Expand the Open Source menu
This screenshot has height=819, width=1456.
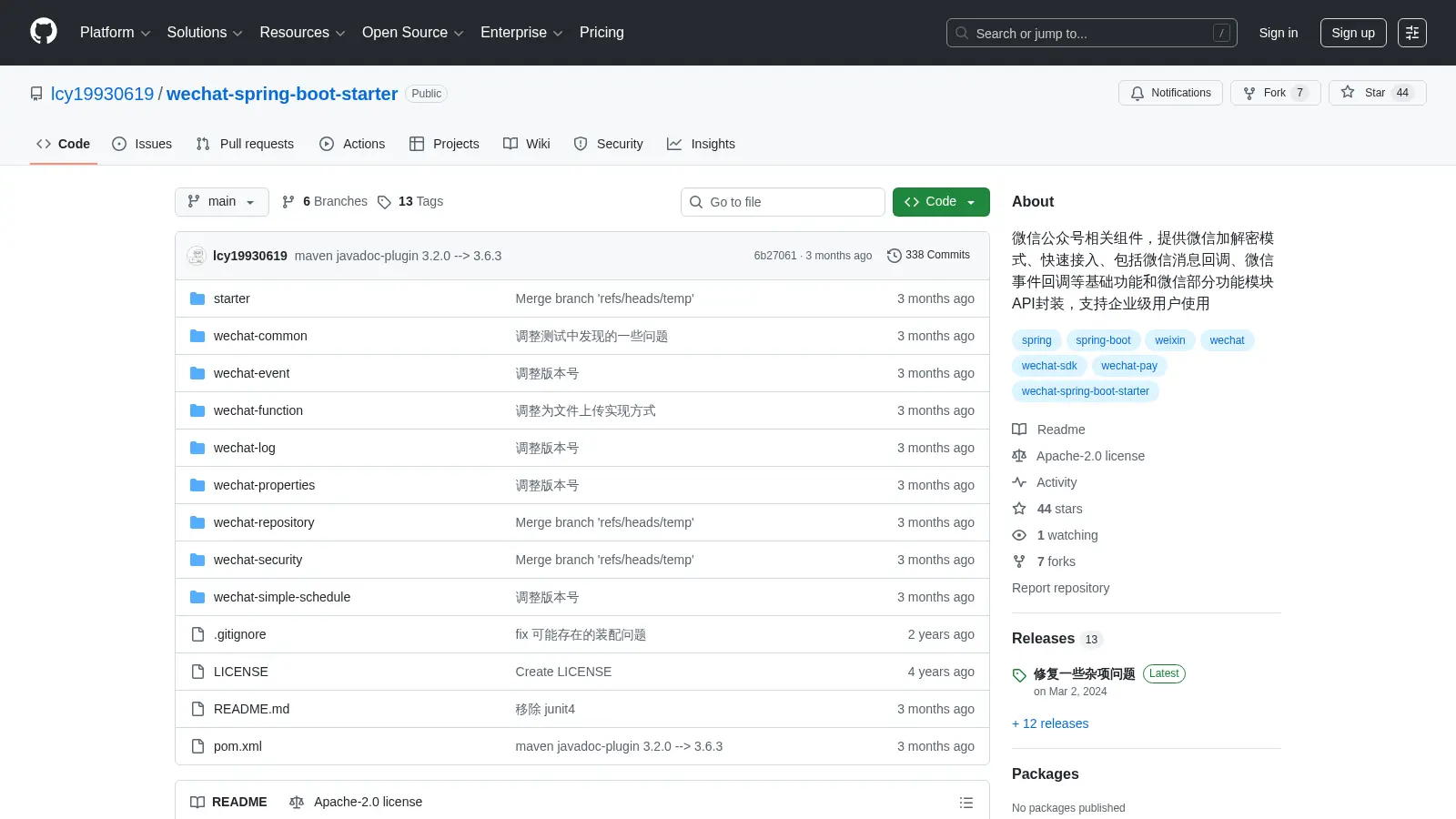[x=413, y=33]
